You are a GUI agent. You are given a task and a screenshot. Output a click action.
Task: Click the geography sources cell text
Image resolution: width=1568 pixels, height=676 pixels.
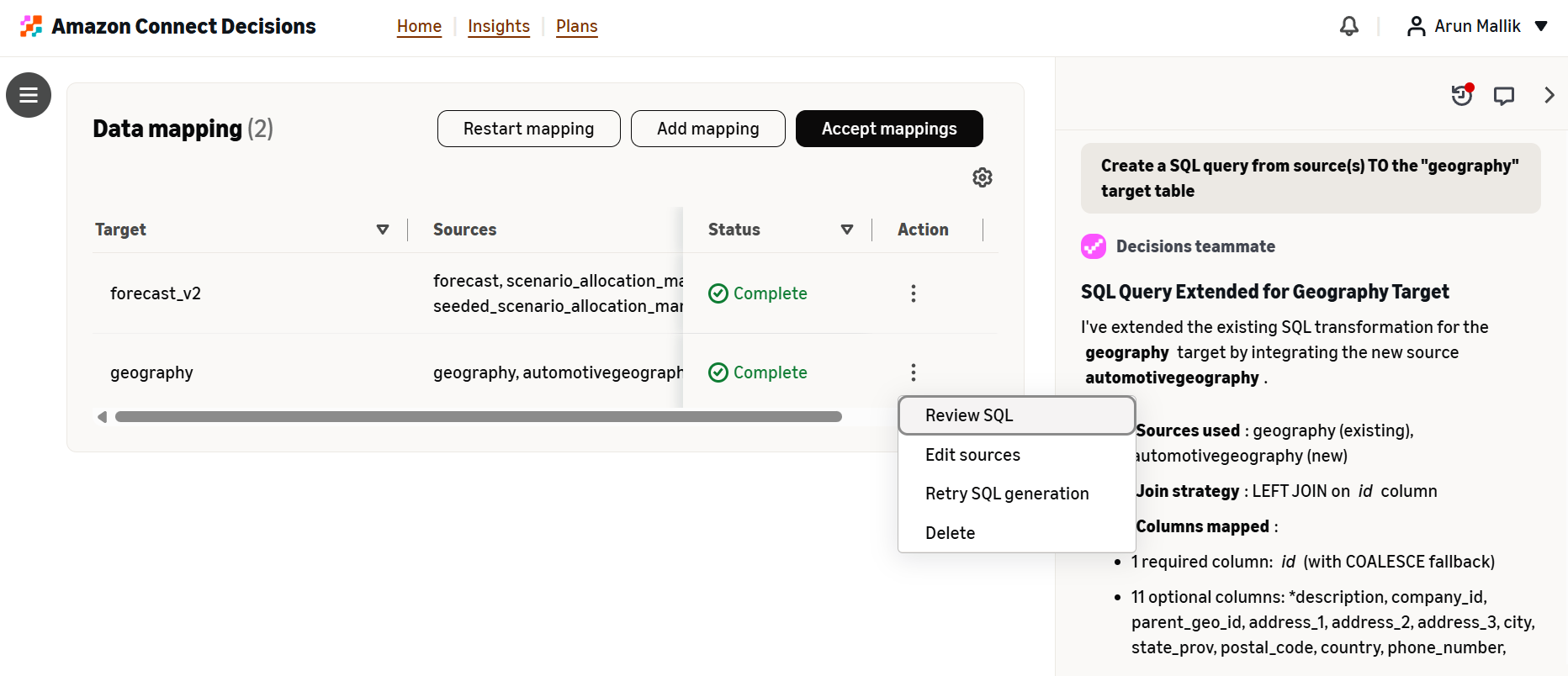click(558, 372)
